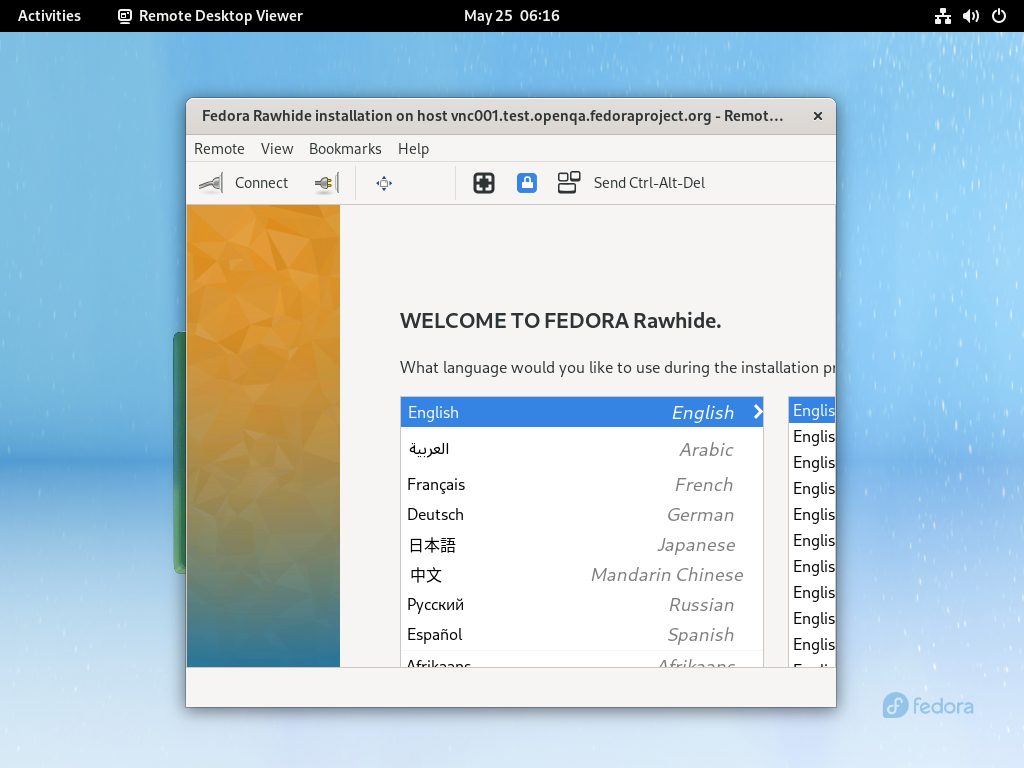Open the View menu
Image resolution: width=1024 pixels, height=768 pixels.
click(277, 149)
